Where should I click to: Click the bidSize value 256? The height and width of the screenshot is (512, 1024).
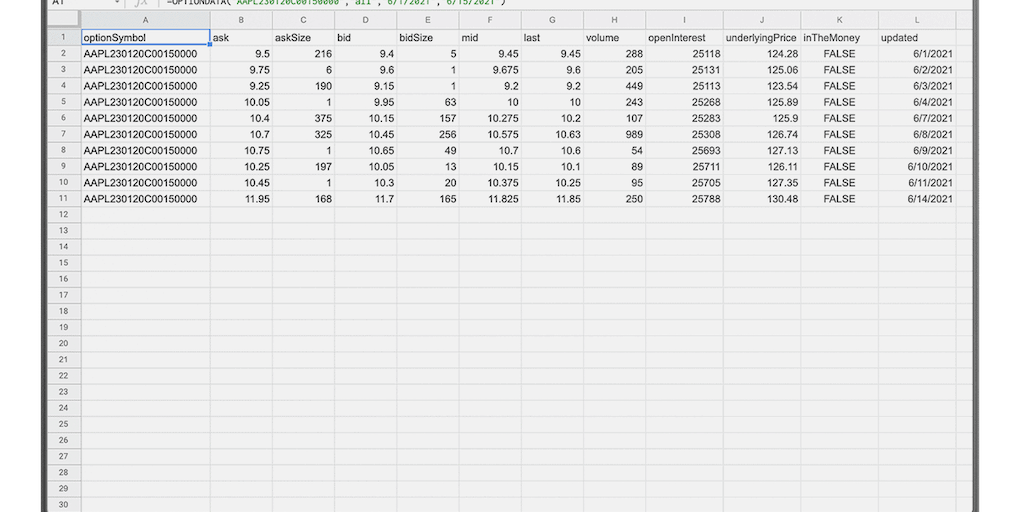428,135
